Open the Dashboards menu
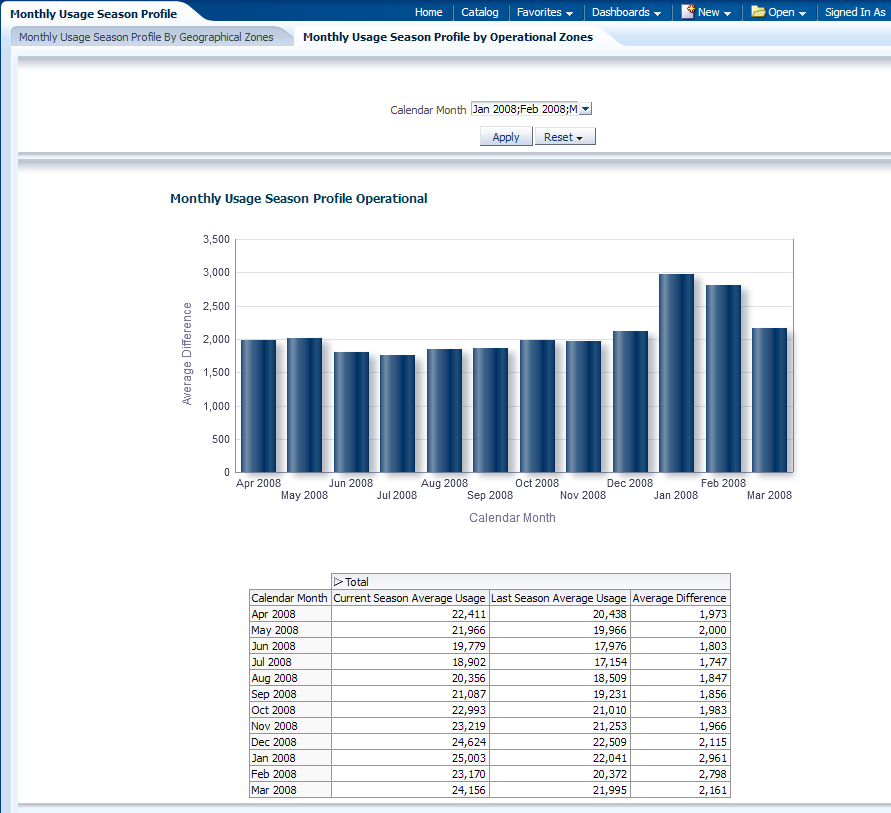891x813 pixels. pos(626,12)
